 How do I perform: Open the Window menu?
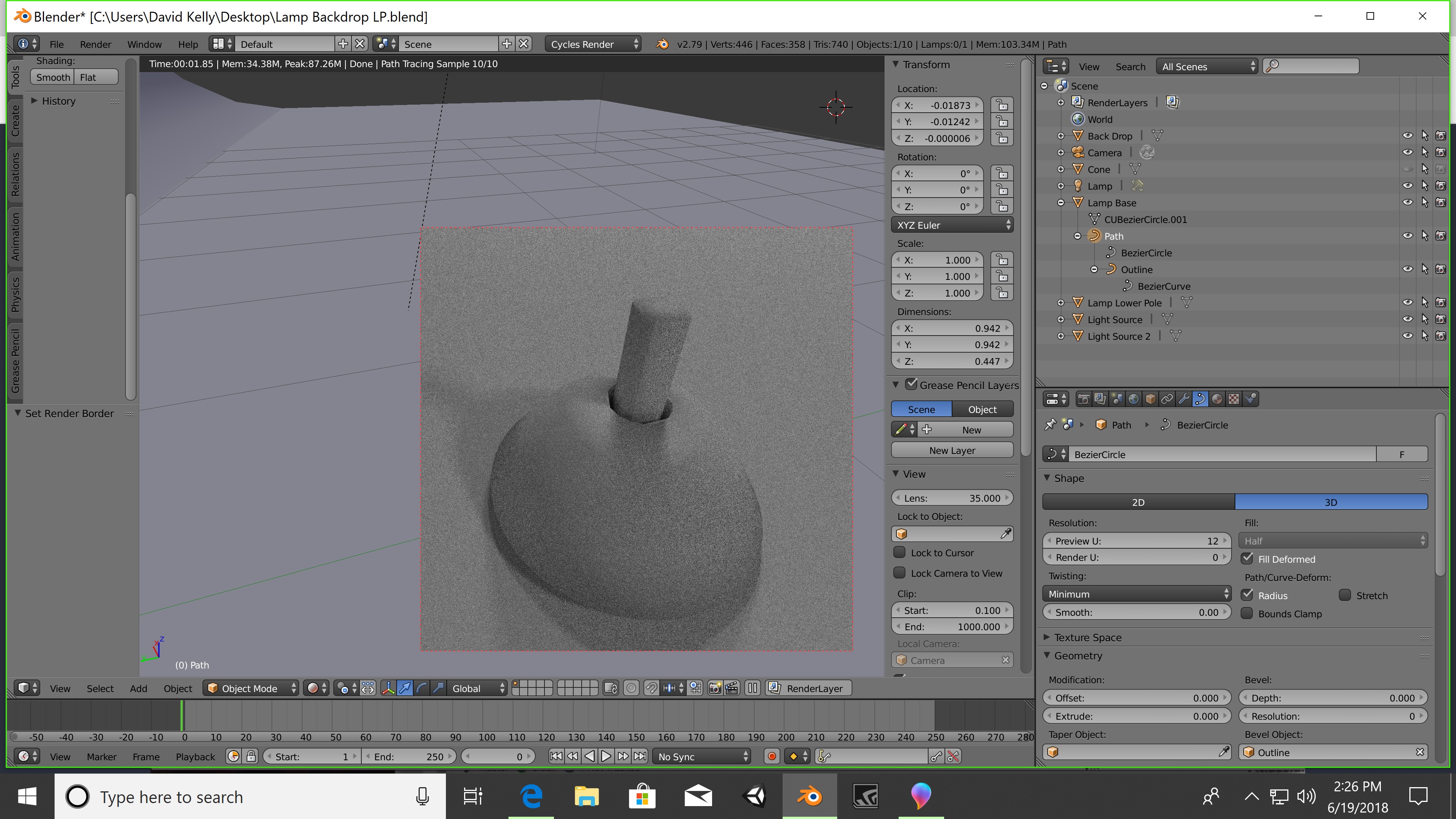click(144, 44)
